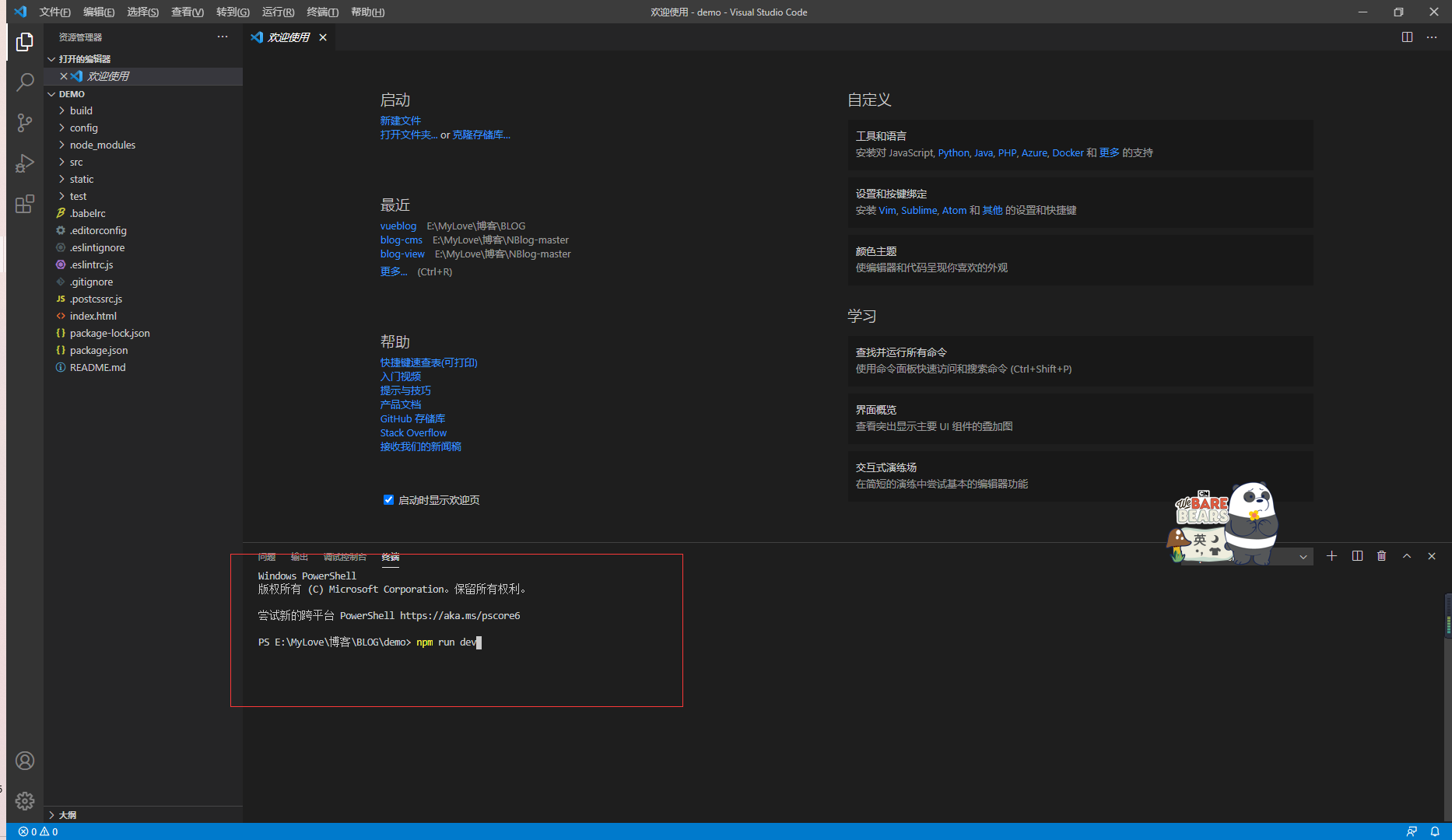Click the 颜色主题 customization card
Image resolution: width=1452 pixels, height=840 pixels.
click(x=1080, y=260)
